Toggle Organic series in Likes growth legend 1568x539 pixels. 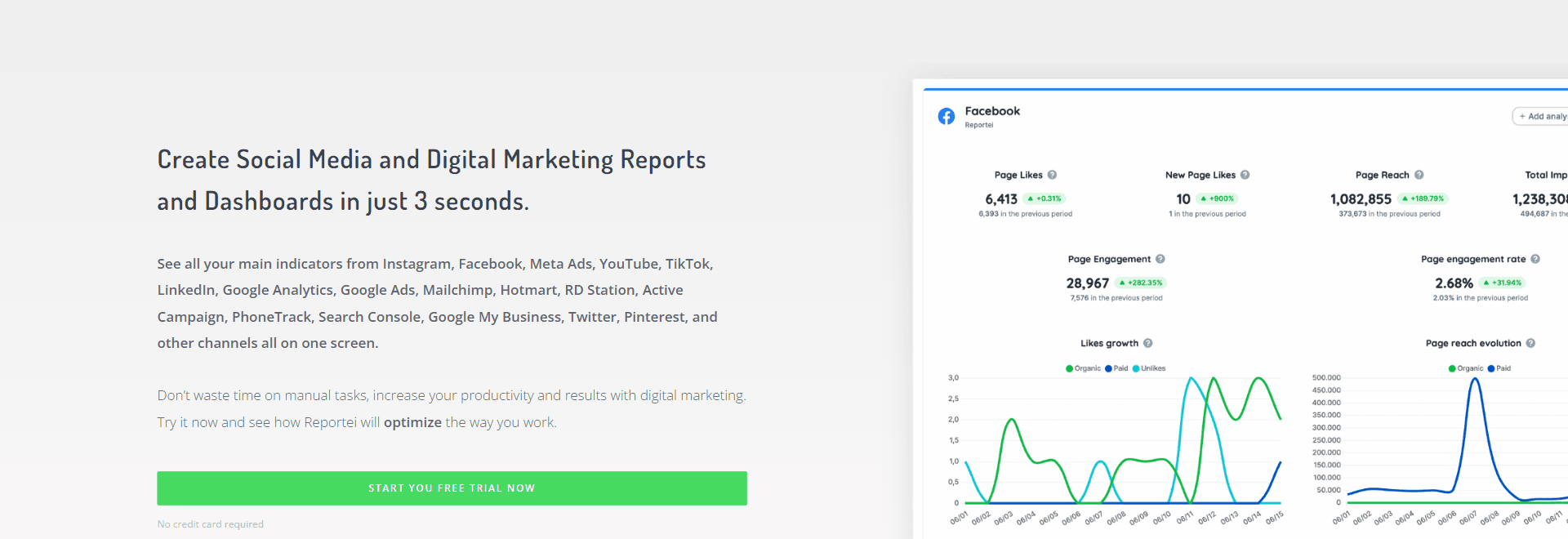coord(1083,368)
